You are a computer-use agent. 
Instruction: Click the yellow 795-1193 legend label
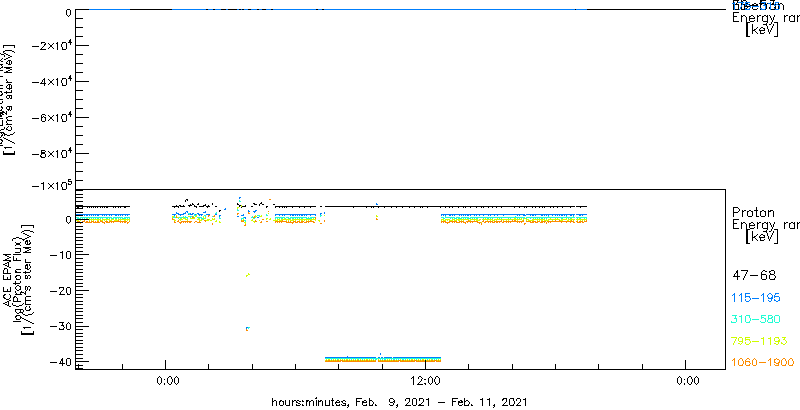pos(760,341)
